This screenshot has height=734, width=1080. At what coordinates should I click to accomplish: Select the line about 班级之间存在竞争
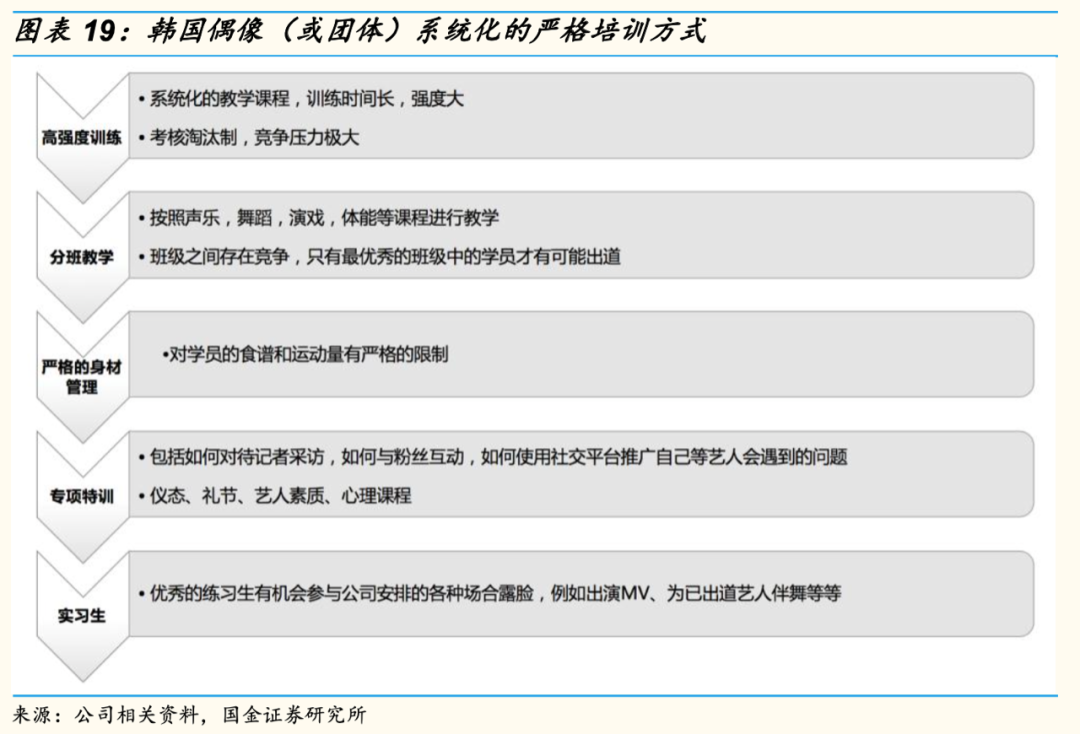pyautogui.click(x=384, y=257)
